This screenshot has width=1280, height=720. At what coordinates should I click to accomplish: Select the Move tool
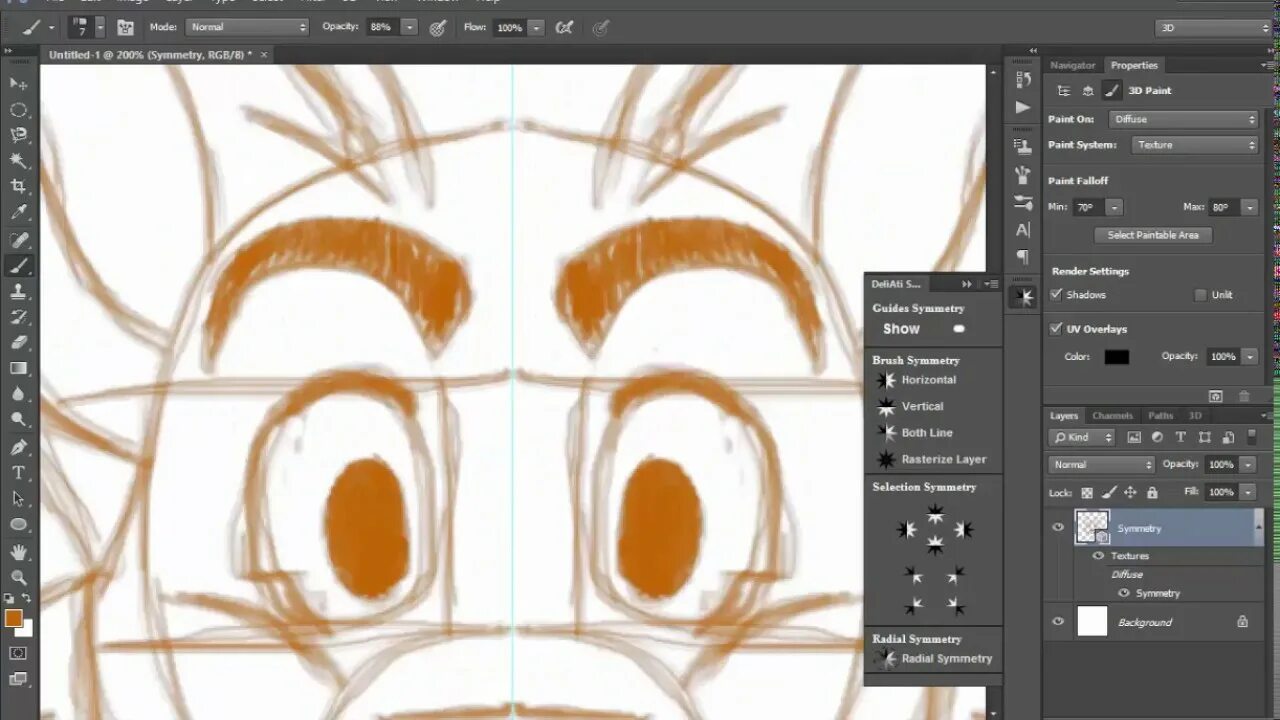click(18, 83)
